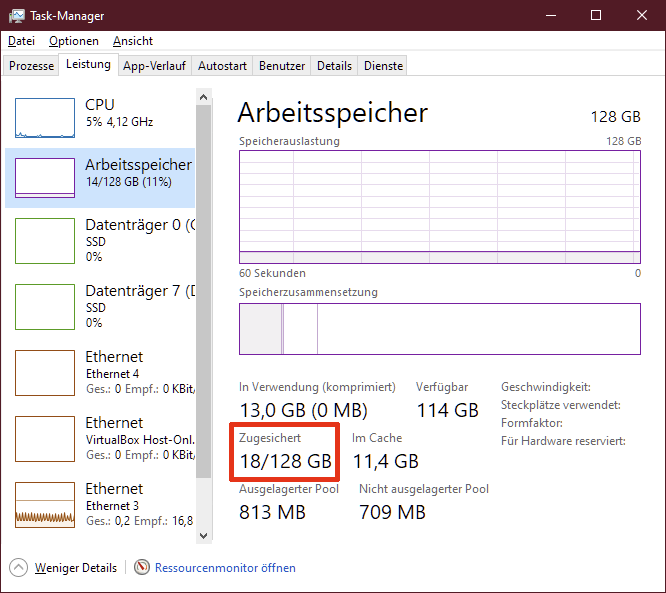The width and height of the screenshot is (666, 593).
Task: Click the '18/128 GB' Zugesichert value
Action: tap(285, 461)
